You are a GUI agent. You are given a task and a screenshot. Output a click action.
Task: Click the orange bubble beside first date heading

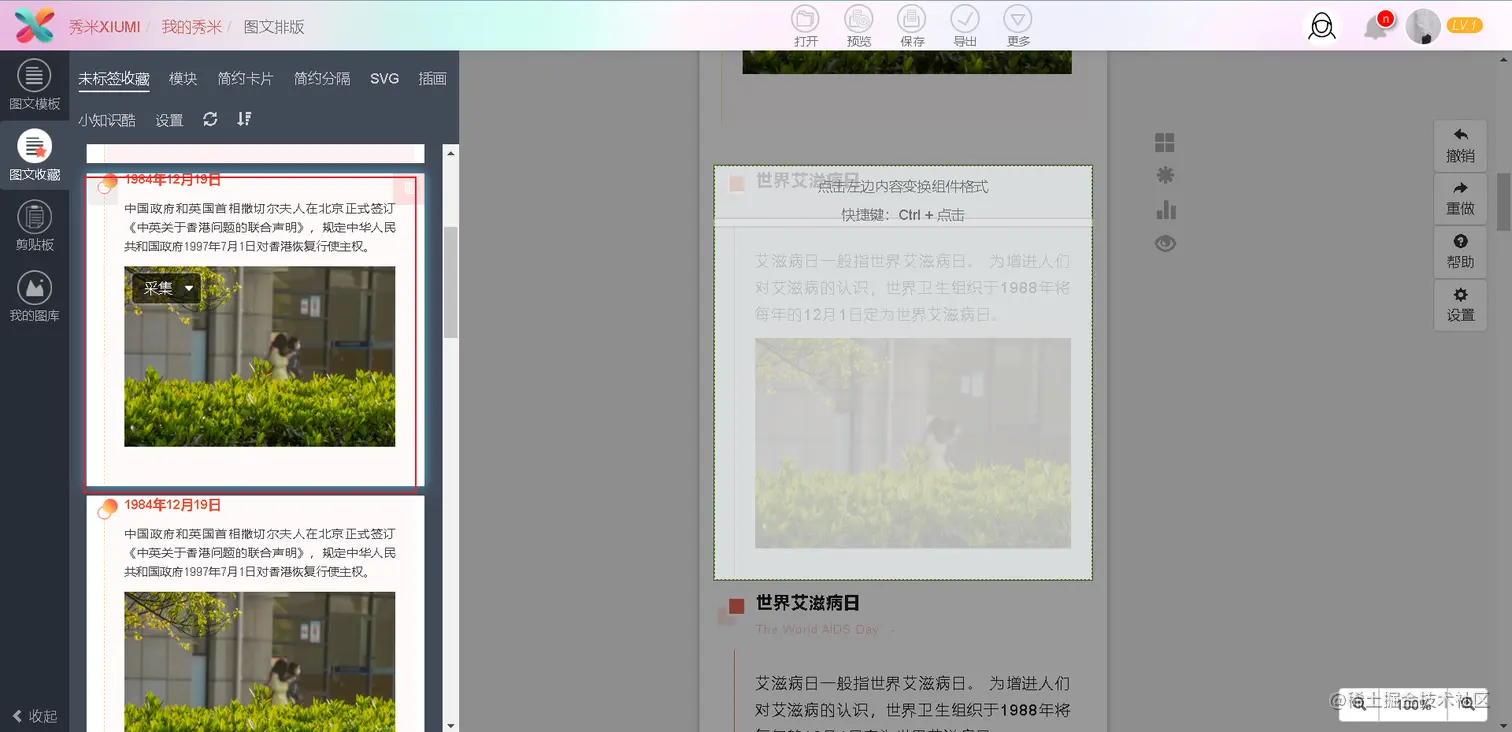[x=107, y=184]
